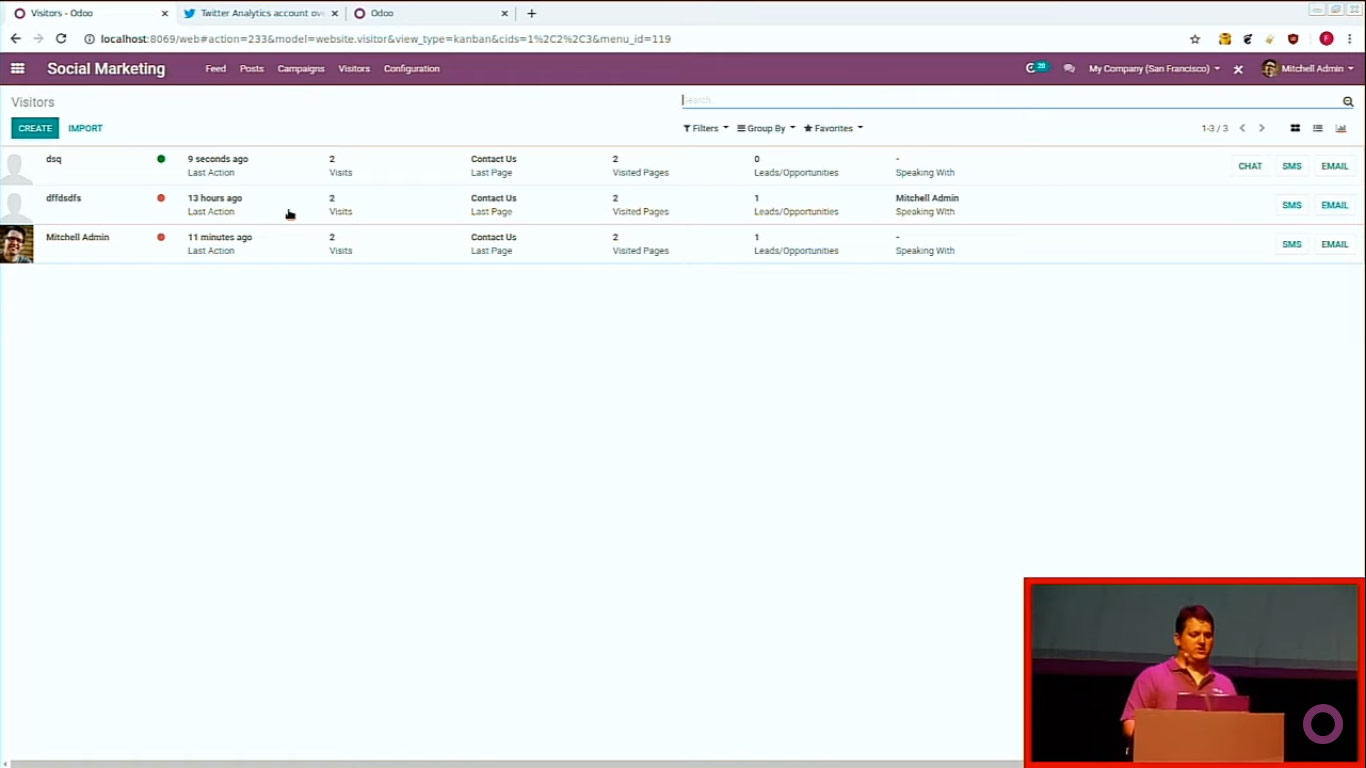Open the My Company (San Francisco) switcher
The height and width of the screenshot is (768, 1366).
click(x=1154, y=69)
